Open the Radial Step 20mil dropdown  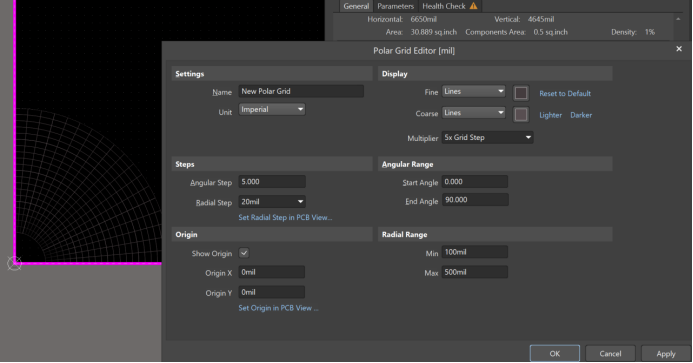[x=272, y=202]
